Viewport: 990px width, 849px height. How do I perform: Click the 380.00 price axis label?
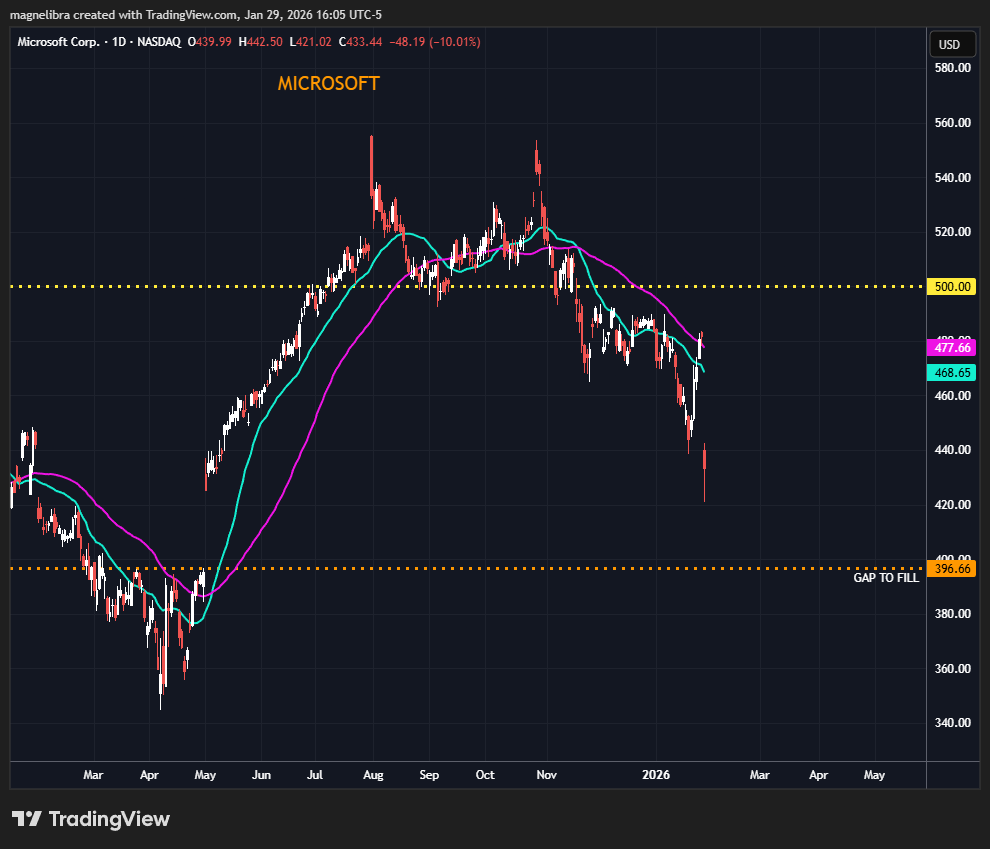pyautogui.click(x=952, y=614)
